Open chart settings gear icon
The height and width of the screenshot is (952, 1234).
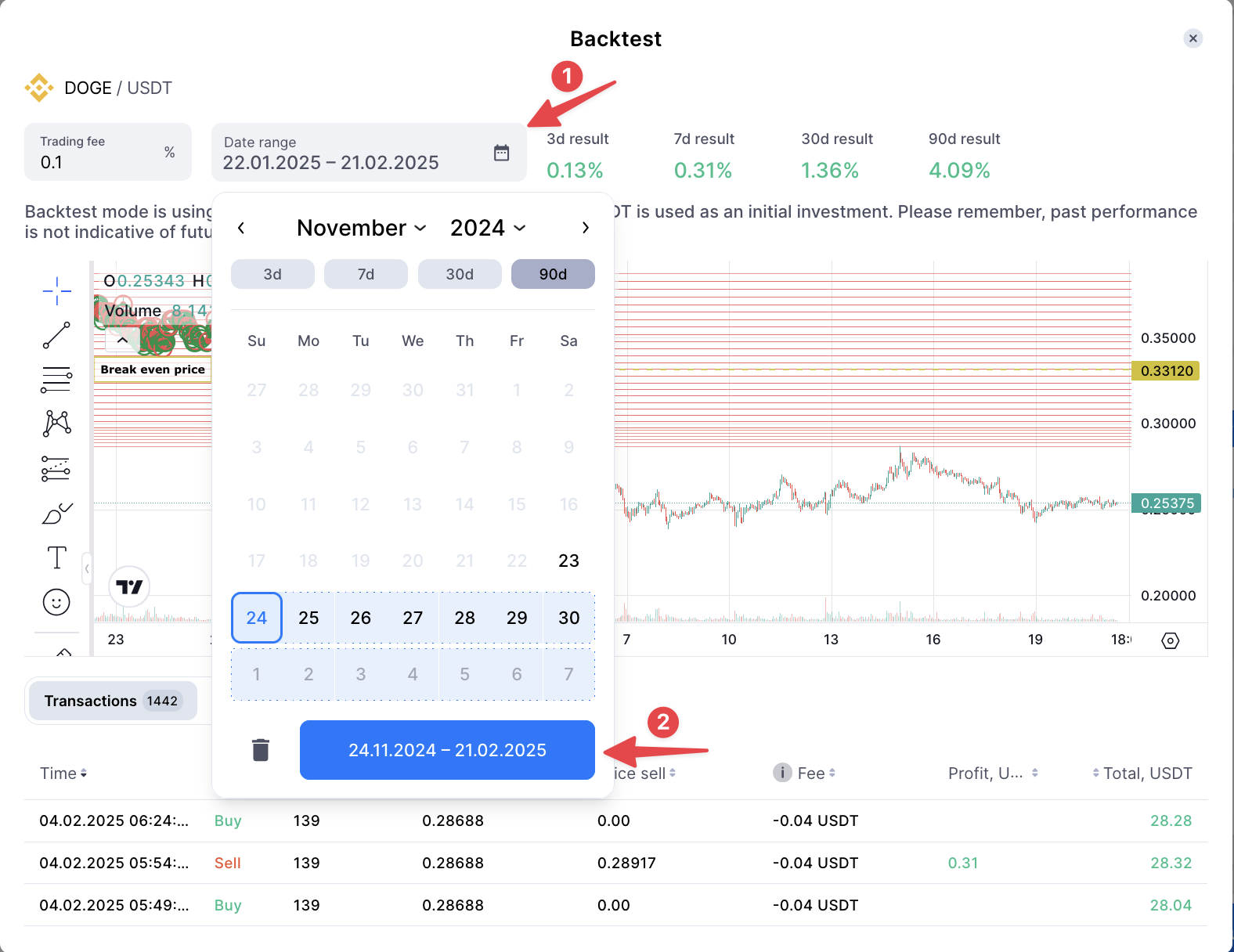[1170, 640]
